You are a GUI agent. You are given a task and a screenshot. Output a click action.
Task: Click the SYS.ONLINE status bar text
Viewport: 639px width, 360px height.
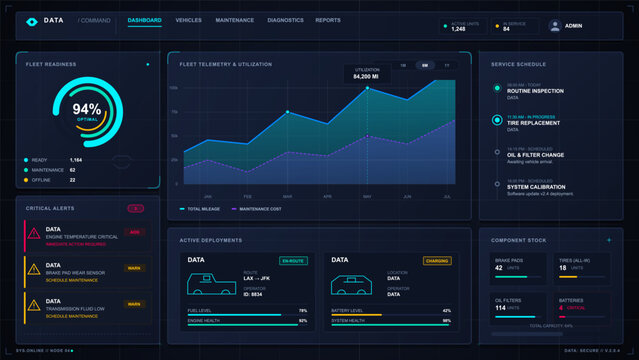click(43, 351)
